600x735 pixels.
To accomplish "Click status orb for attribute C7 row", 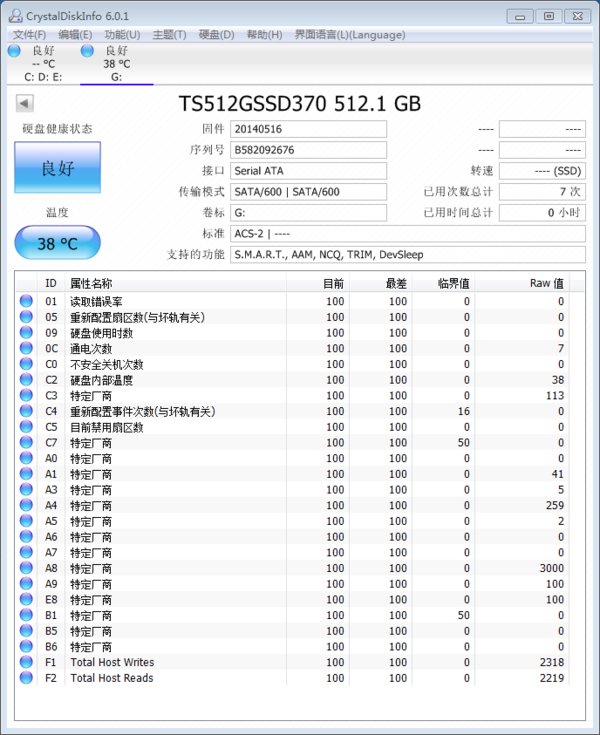I will pos(26,442).
